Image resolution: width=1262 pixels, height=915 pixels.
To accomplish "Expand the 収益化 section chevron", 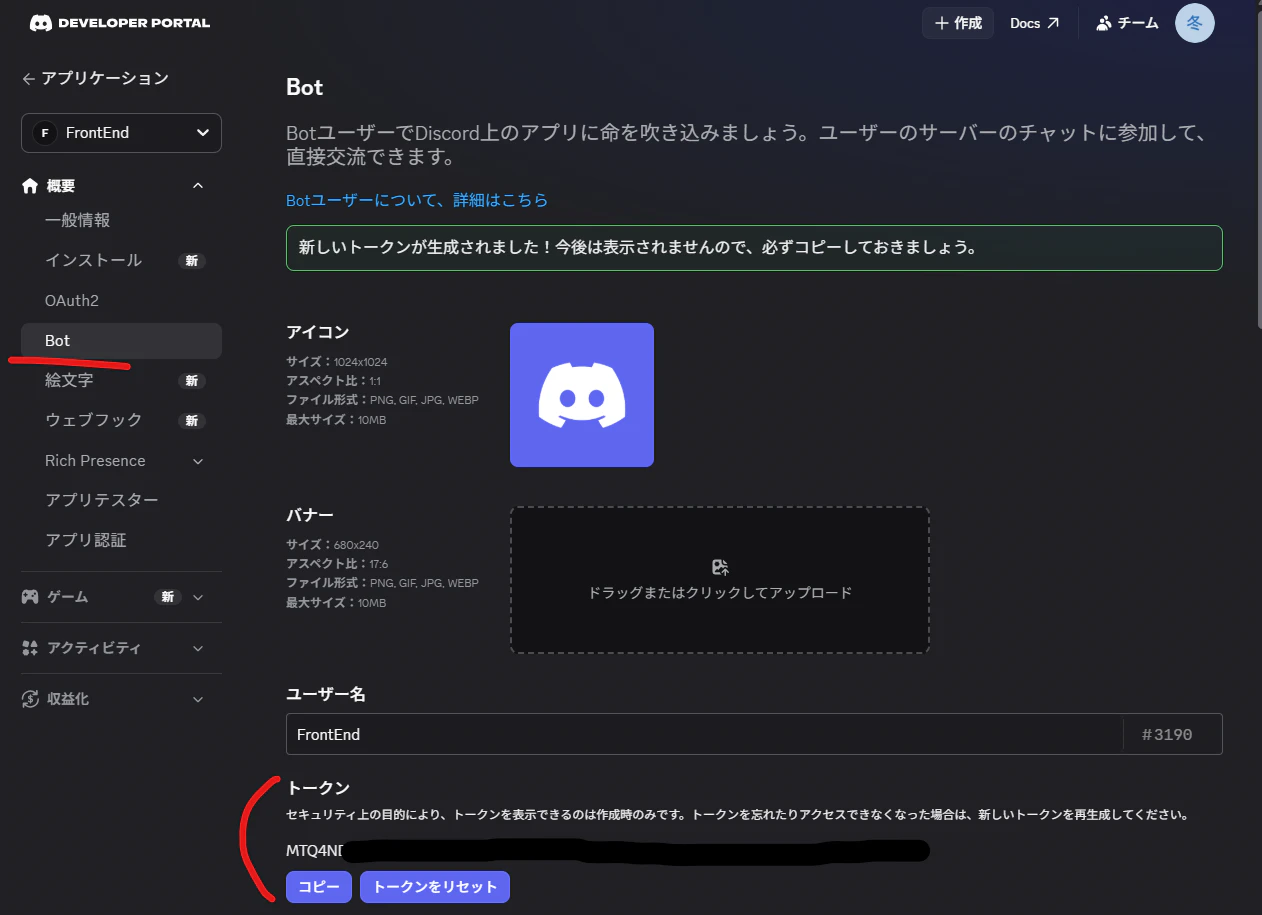I will [x=198, y=699].
